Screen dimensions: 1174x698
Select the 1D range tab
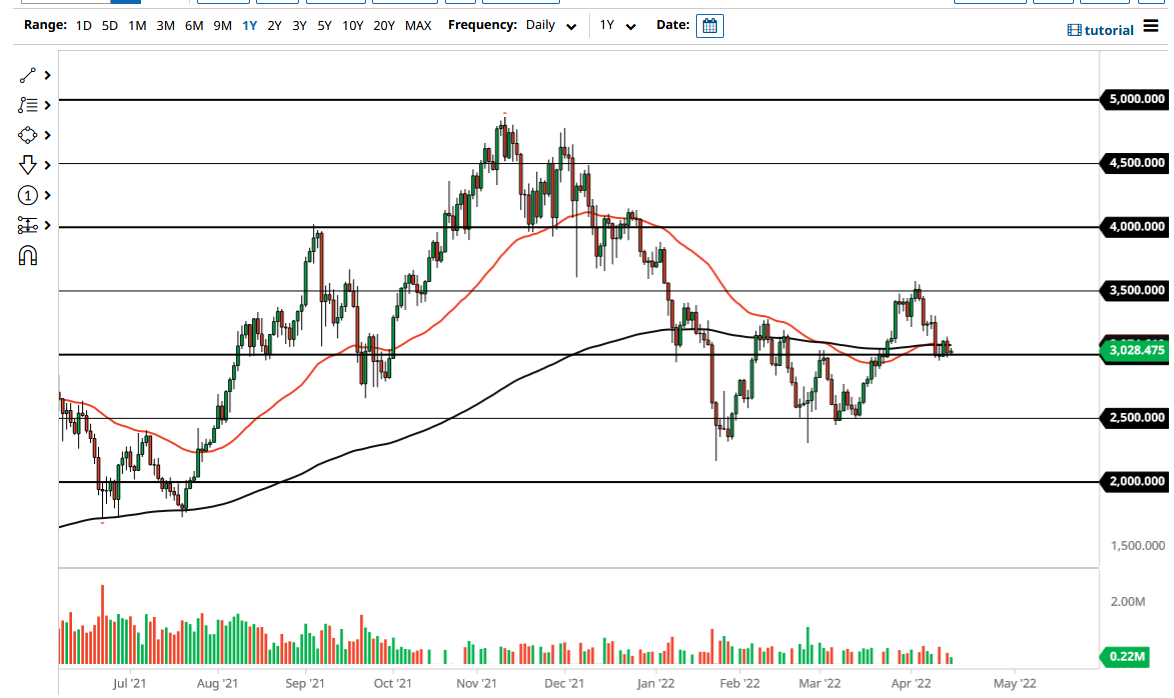[x=83, y=25]
